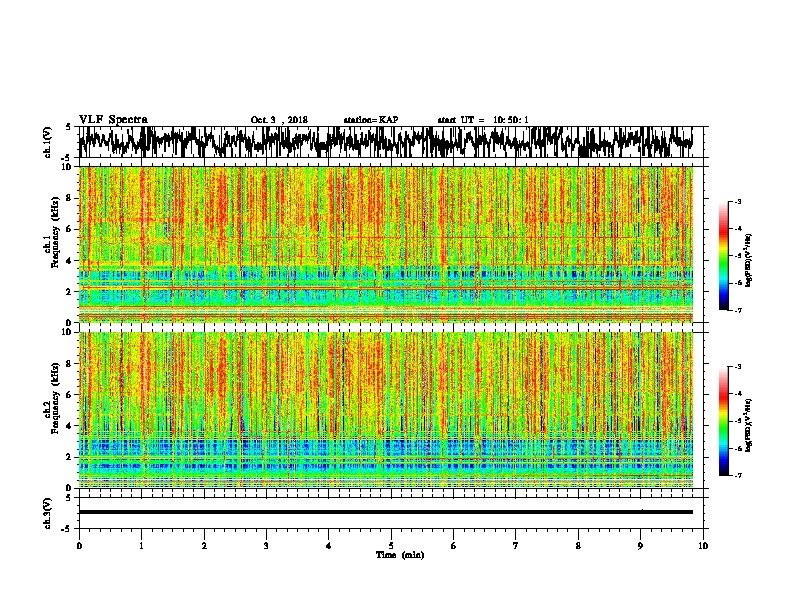The width and height of the screenshot is (792, 612).
Task: Click the lower colorbar label 'log(PSD)(V²/Hz)'
Action: point(748,425)
